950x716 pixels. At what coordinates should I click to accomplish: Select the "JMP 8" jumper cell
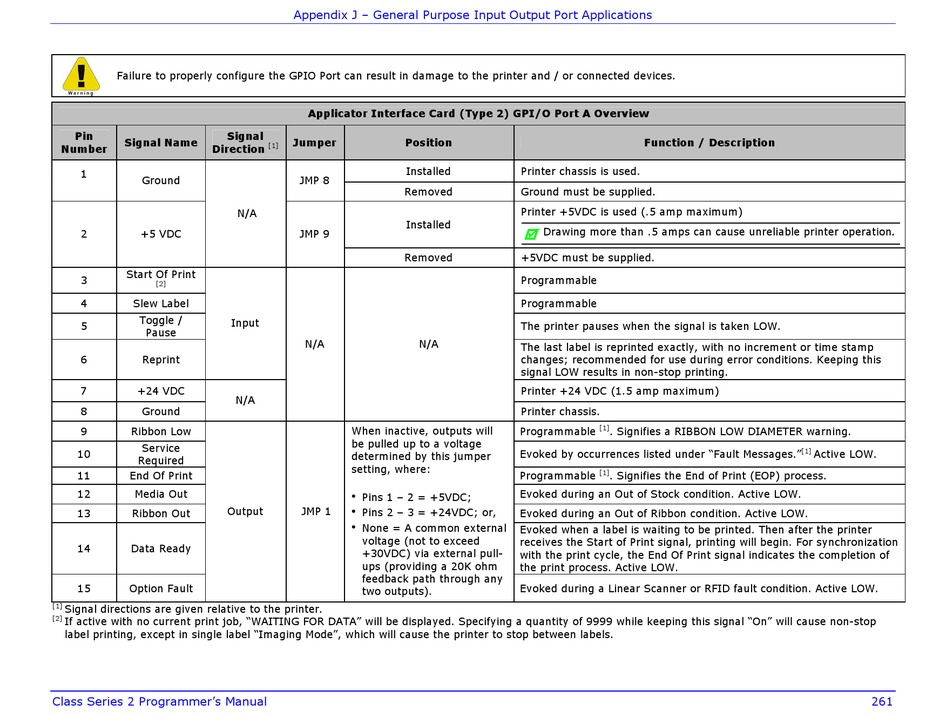coord(314,181)
